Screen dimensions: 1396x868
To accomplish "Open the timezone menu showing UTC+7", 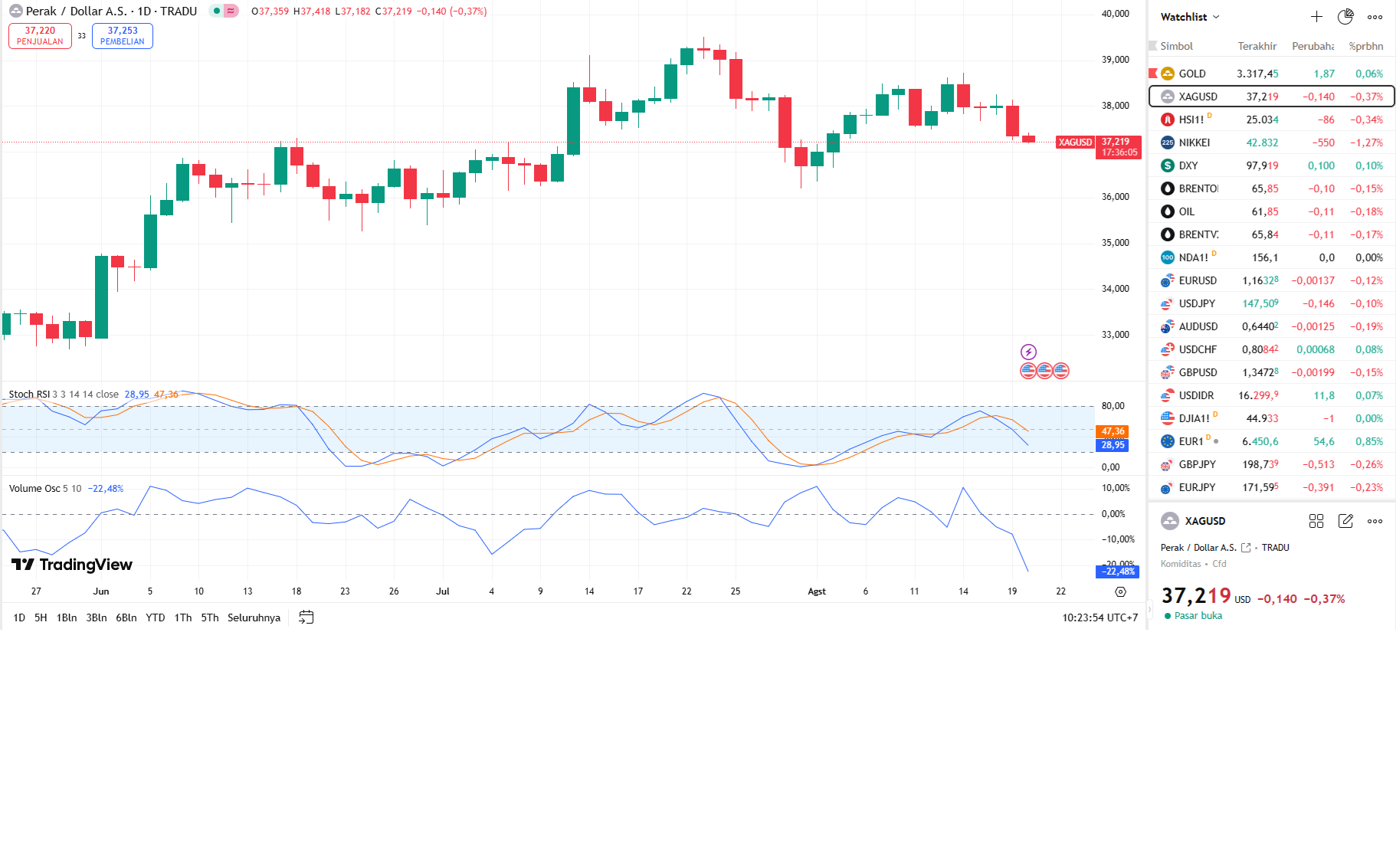I will [x=1099, y=617].
